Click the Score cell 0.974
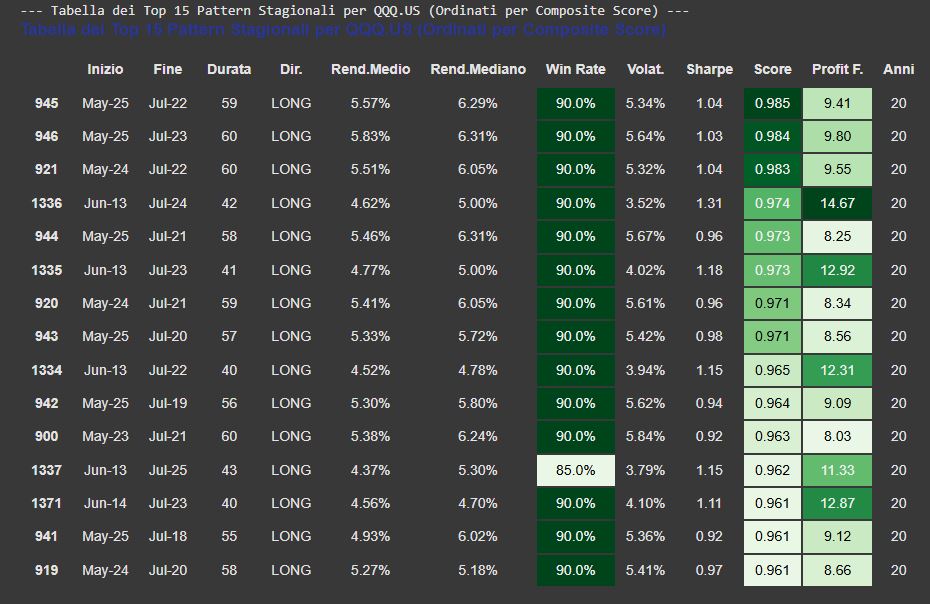The width and height of the screenshot is (930, 604). coord(772,204)
